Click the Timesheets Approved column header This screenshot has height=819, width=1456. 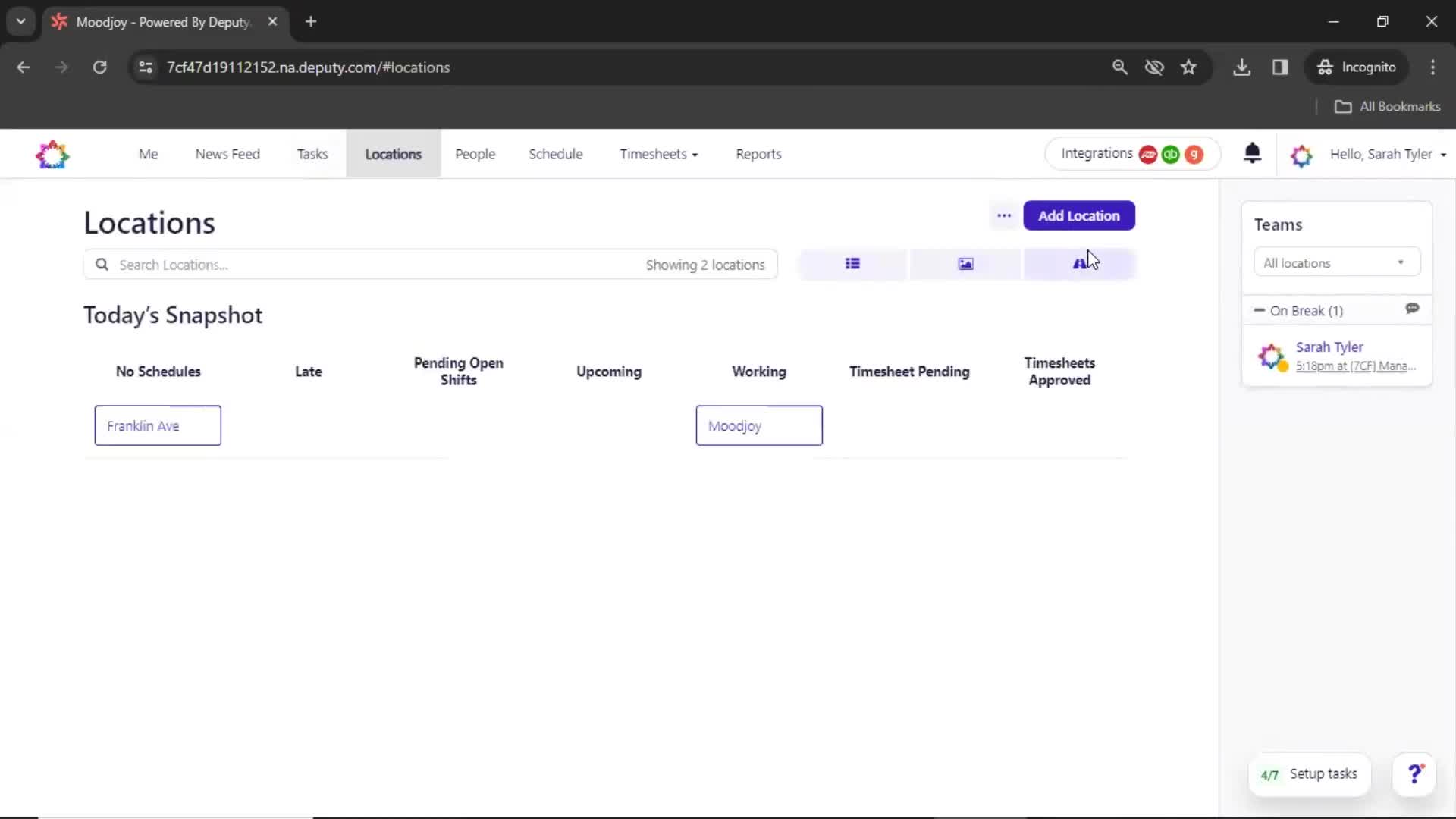click(x=1059, y=372)
